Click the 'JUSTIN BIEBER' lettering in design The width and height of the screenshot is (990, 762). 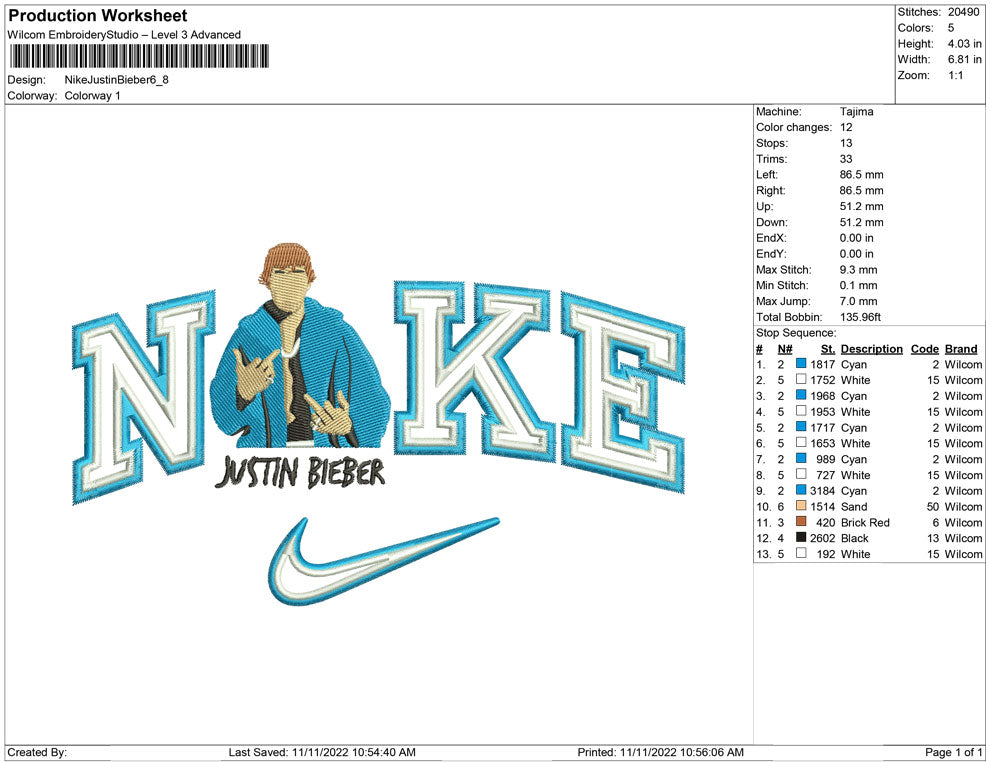pyautogui.click(x=300, y=472)
